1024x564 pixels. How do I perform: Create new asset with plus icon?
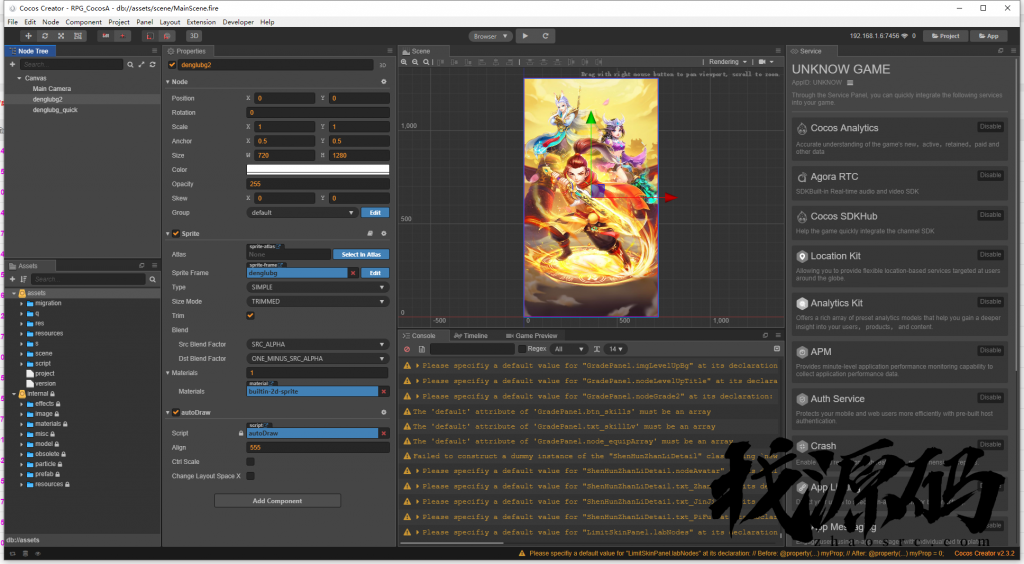pos(12,279)
